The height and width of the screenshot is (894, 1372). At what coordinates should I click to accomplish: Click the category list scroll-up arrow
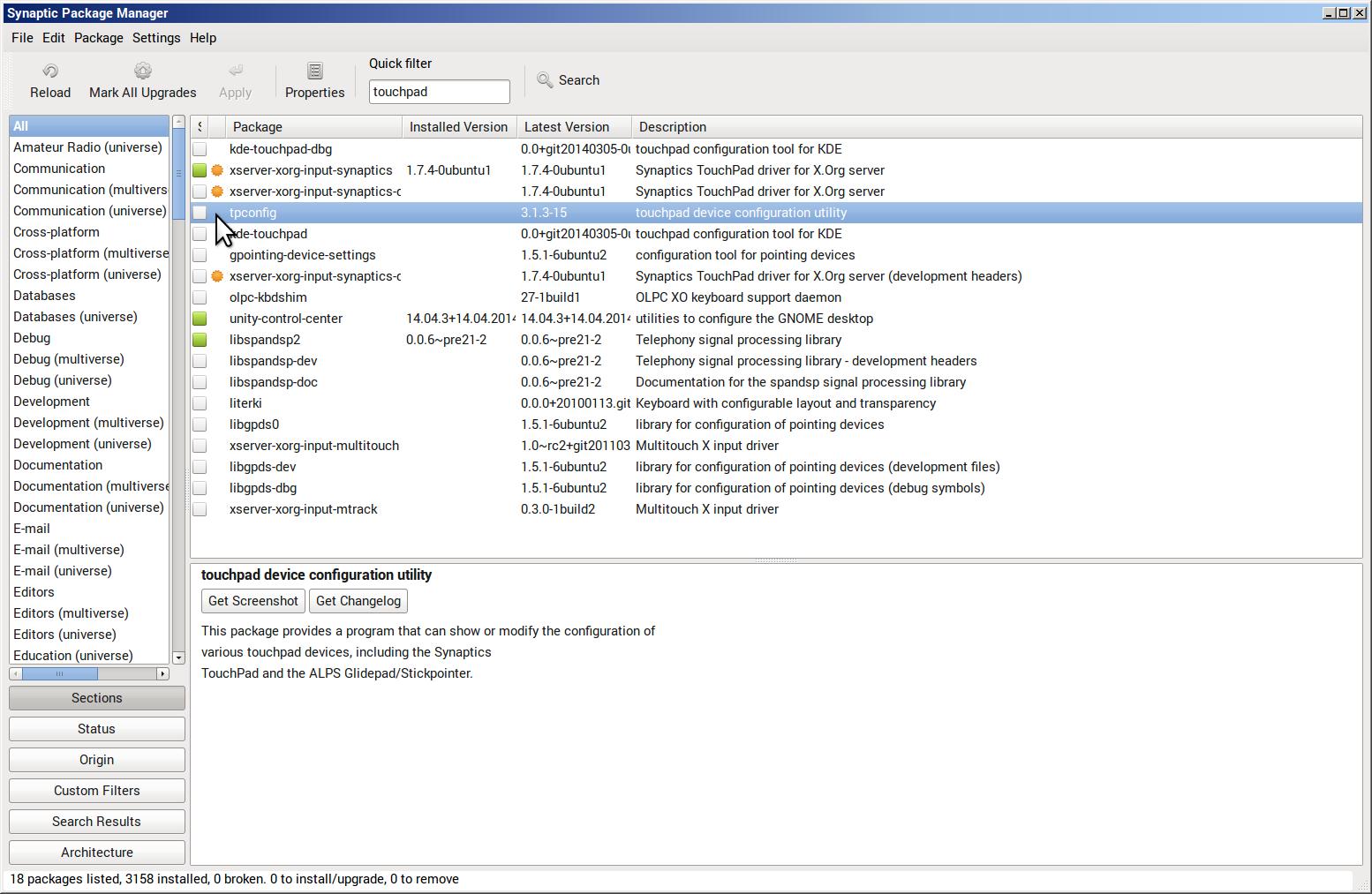point(178,121)
